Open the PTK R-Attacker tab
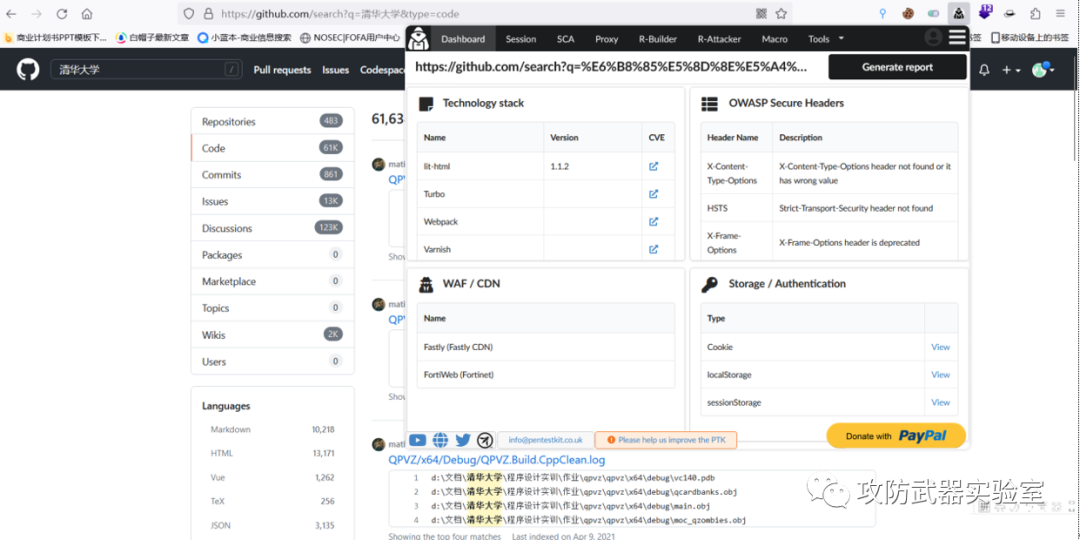Viewport: 1080px width, 540px height. click(x=719, y=39)
